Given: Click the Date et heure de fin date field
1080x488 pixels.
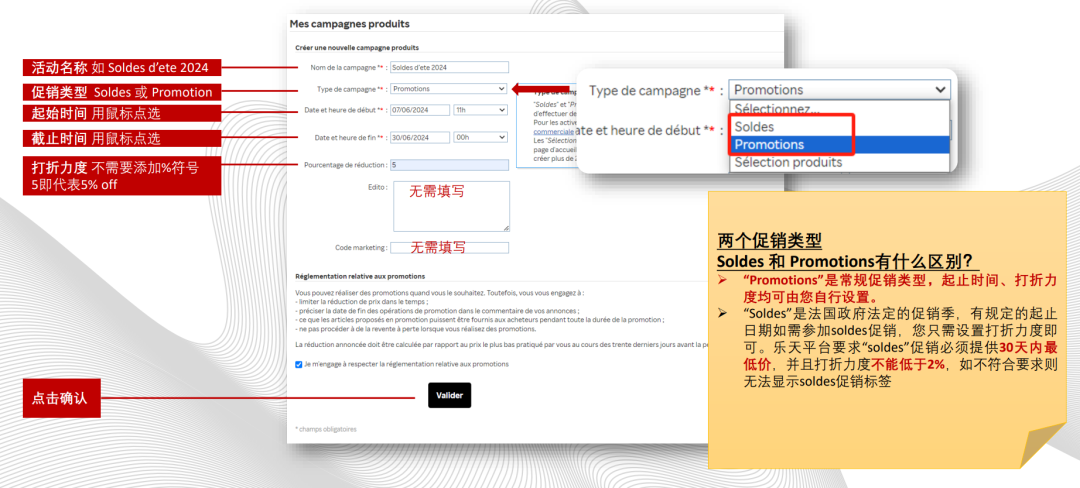Looking at the screenshot, I should coord(419,137).
